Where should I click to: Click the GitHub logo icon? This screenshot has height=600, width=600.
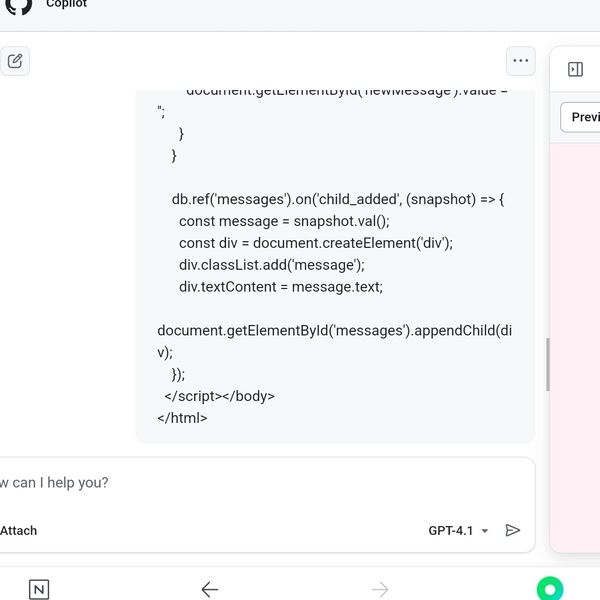(x=18, y=6)
